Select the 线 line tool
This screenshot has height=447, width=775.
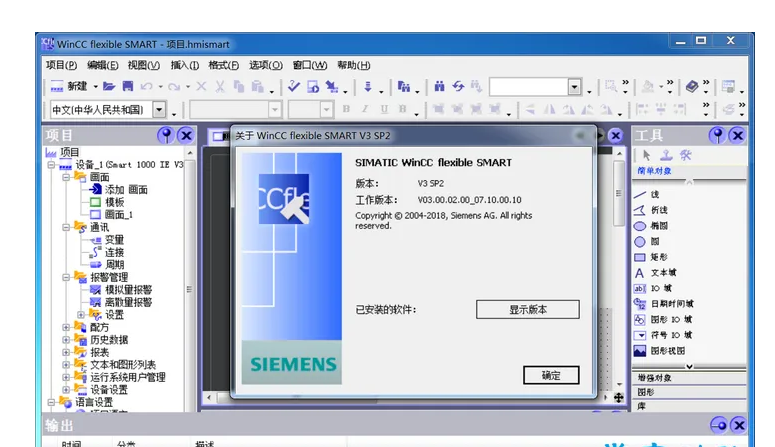[x=646, y=194]
